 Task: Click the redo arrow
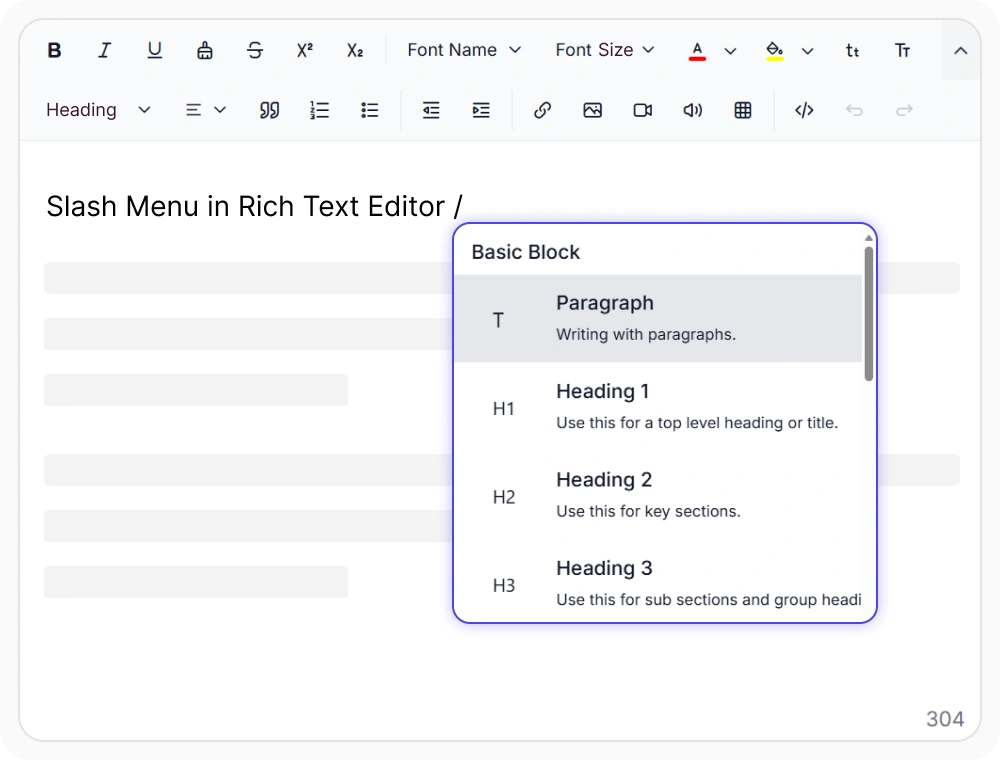(x=904, y=110)
